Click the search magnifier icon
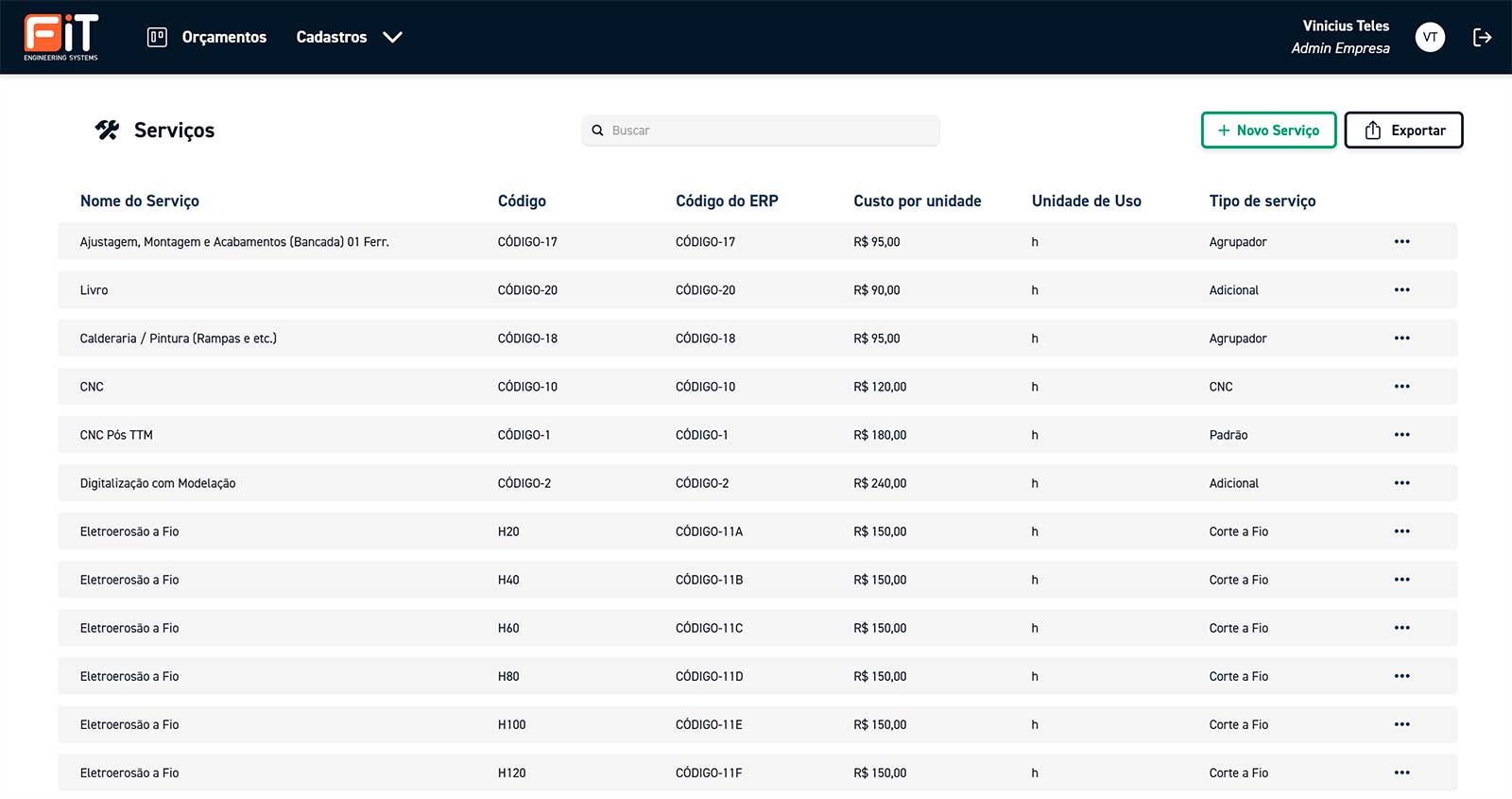 pyautogui.click(x=597, y=130)
